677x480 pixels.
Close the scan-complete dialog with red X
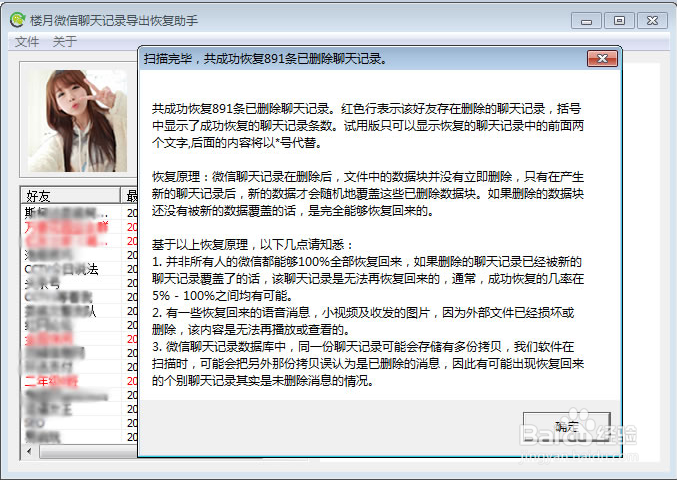(x=602, y=58)
